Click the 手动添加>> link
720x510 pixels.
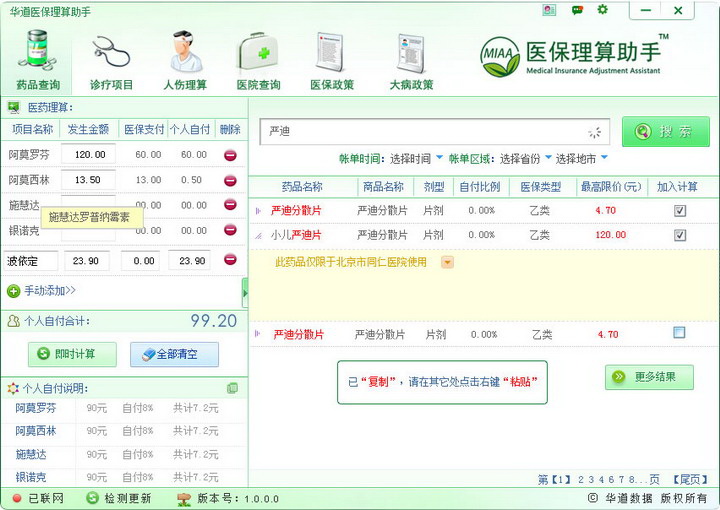pyautogui.click(x=50, y=291)
